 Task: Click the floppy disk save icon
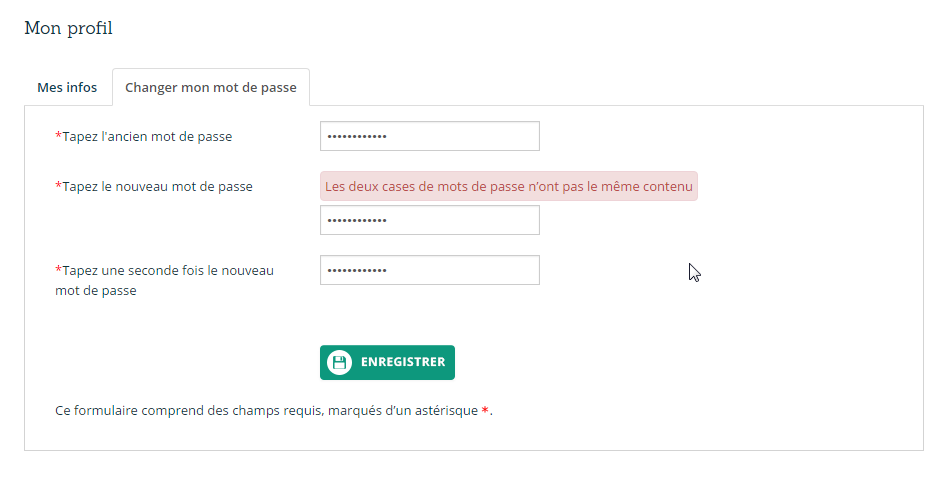[340, 362]
